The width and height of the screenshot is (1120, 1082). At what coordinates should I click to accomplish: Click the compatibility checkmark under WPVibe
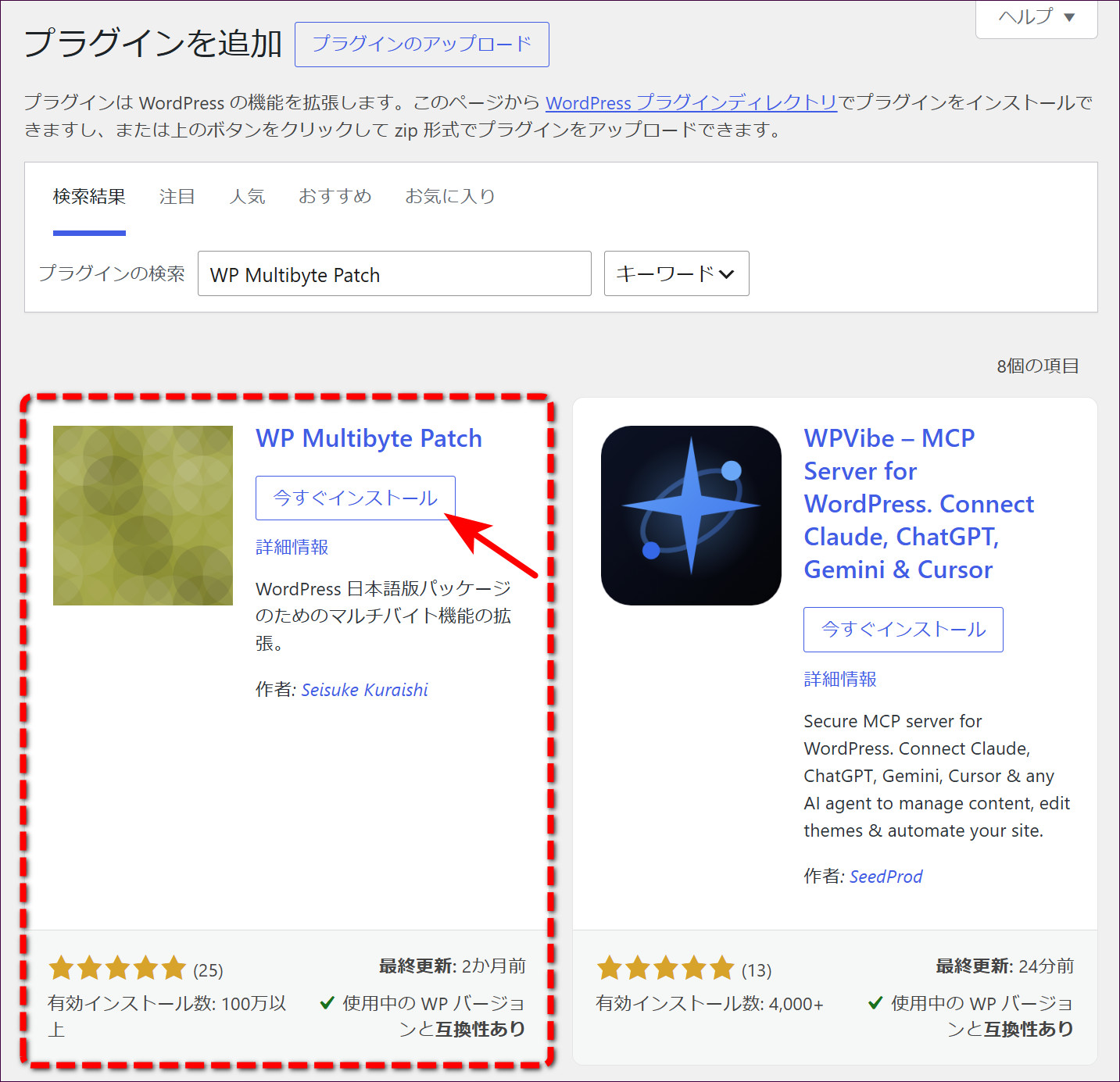pyautogui.click(x=876, y=1003)
